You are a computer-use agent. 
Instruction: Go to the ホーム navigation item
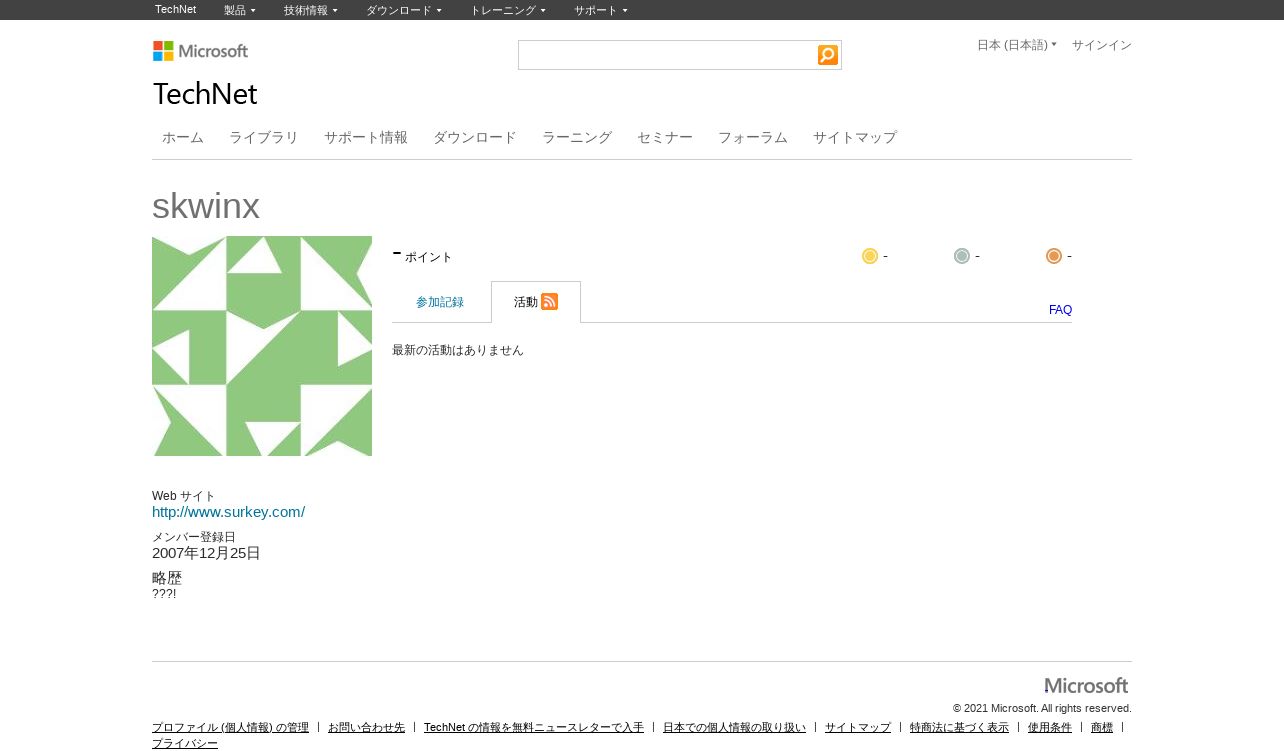coord(183,138)
